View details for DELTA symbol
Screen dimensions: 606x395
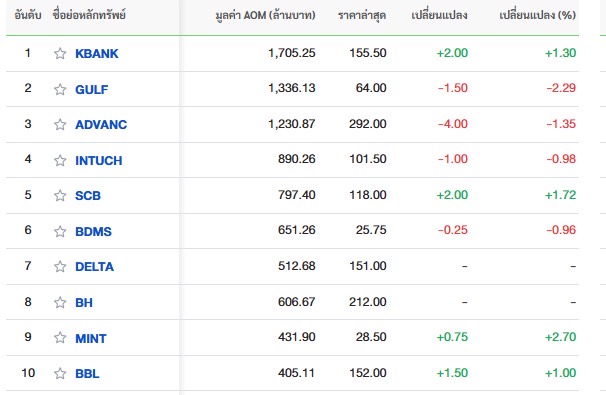coord(94,267)
